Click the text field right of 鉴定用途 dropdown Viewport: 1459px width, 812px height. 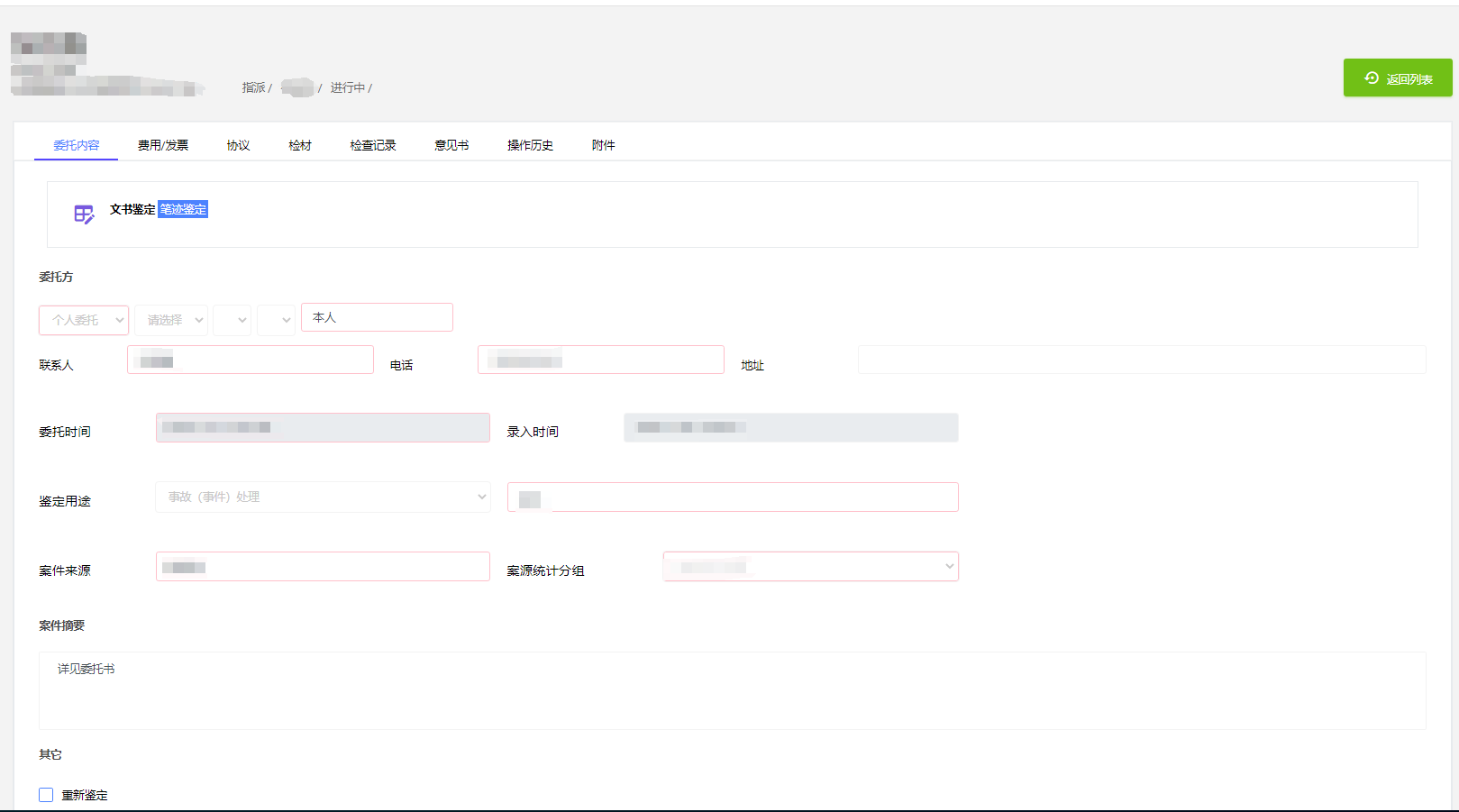733,497
